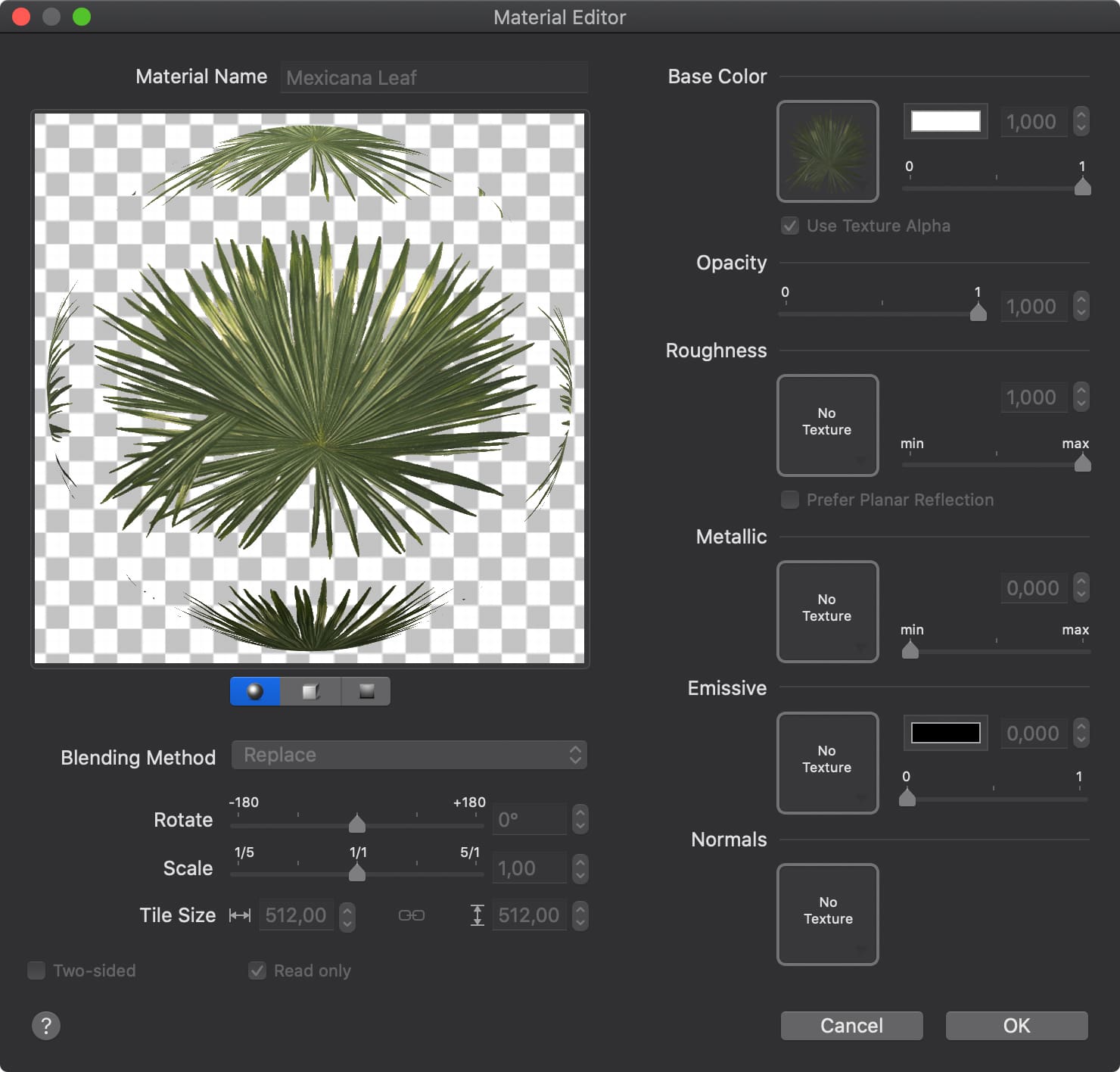Open the Blending Method dropdown
The height and width of the screenshot is (1072, 1120).
click(409, 755)
